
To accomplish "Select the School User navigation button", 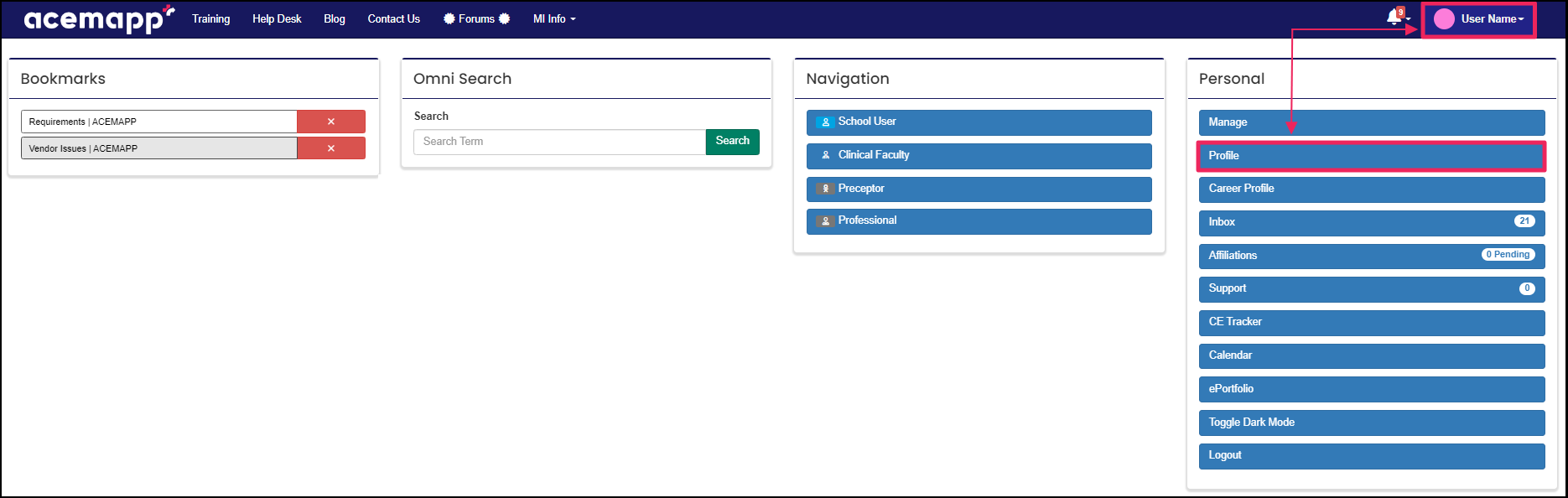I will coord(979,122).
